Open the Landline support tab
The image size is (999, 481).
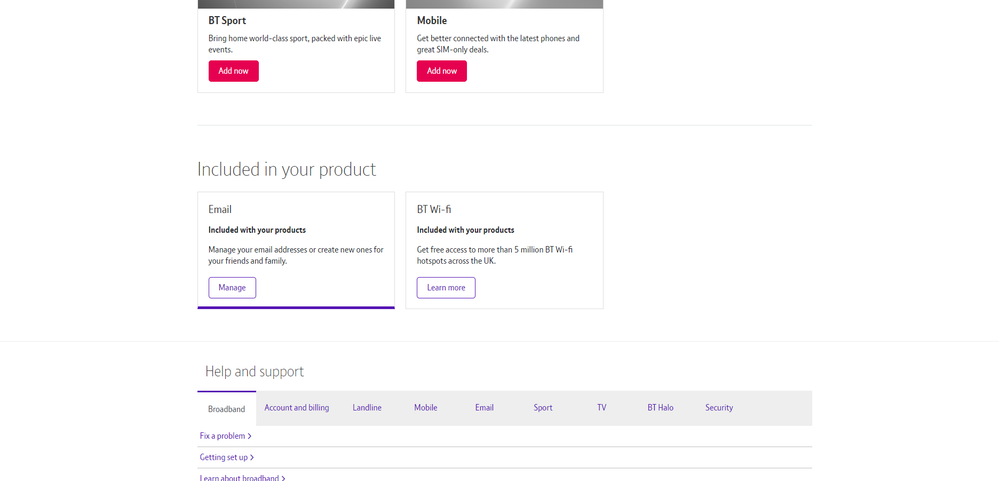coord(367,408)
